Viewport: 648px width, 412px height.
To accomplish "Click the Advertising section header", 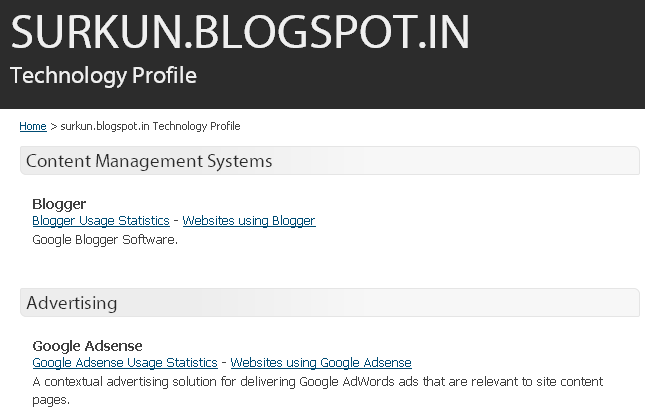I will click(x=330, y=303).
